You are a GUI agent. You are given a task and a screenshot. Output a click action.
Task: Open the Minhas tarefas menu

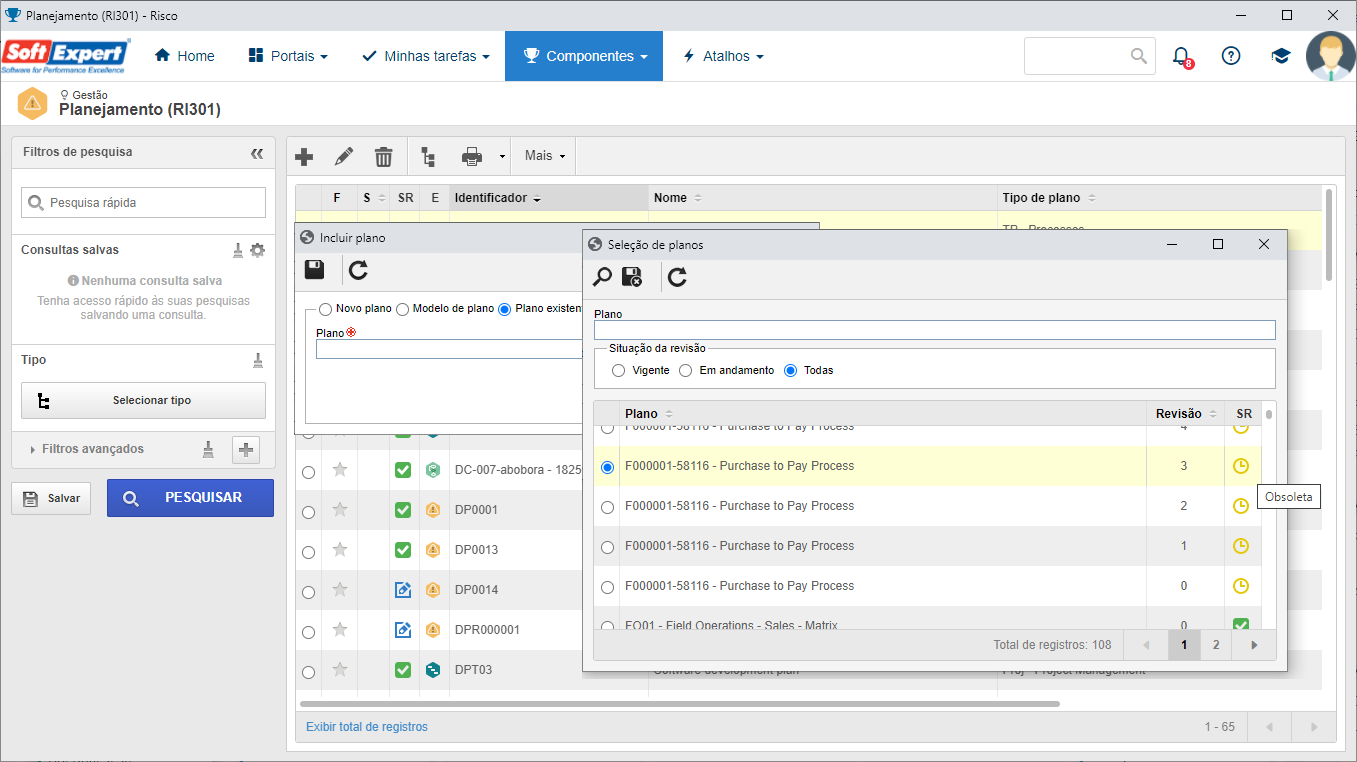[x=426, y=56]
